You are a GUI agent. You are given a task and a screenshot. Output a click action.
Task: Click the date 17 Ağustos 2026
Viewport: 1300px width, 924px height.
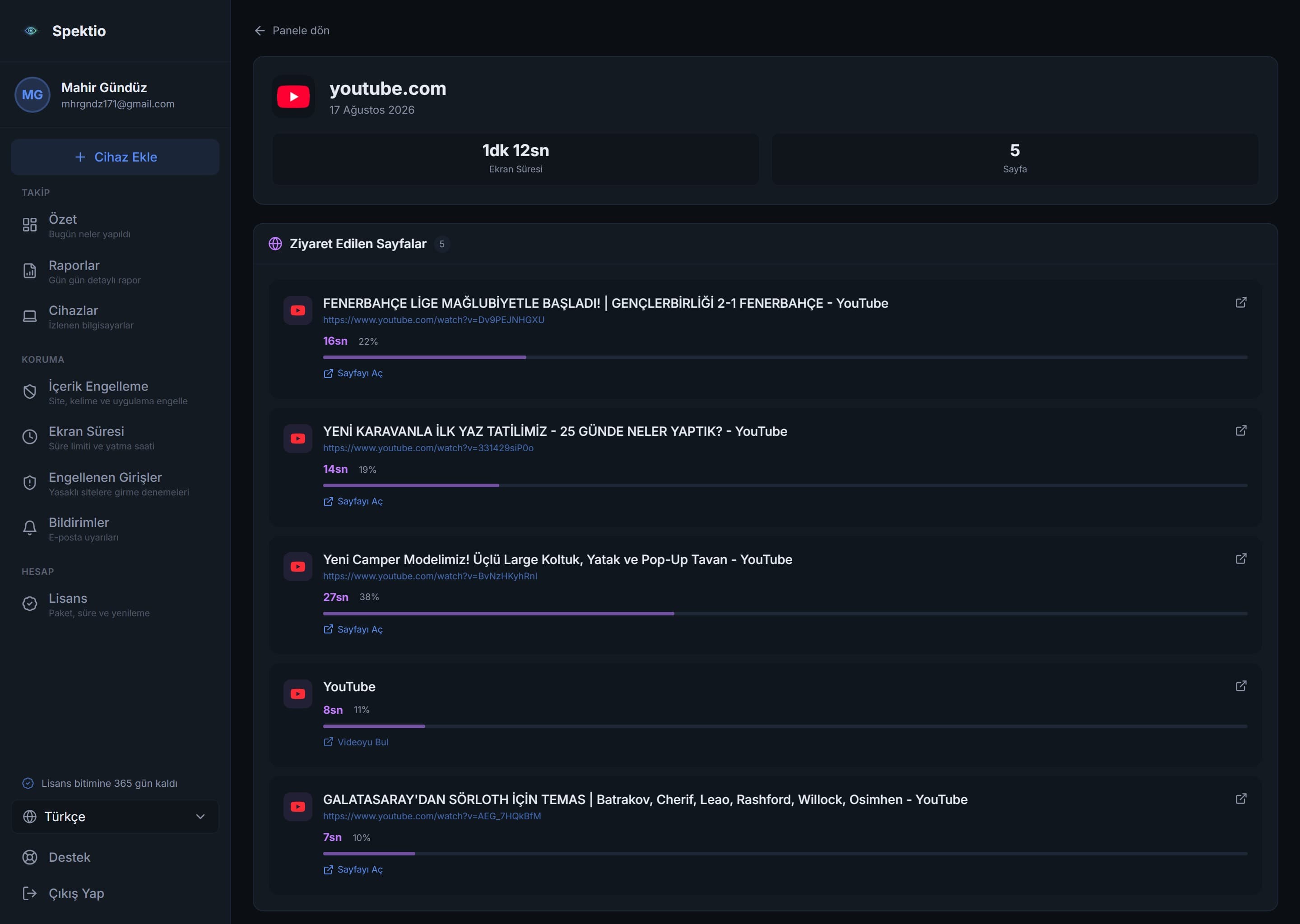pyautogui.click(x=371, y=110)
